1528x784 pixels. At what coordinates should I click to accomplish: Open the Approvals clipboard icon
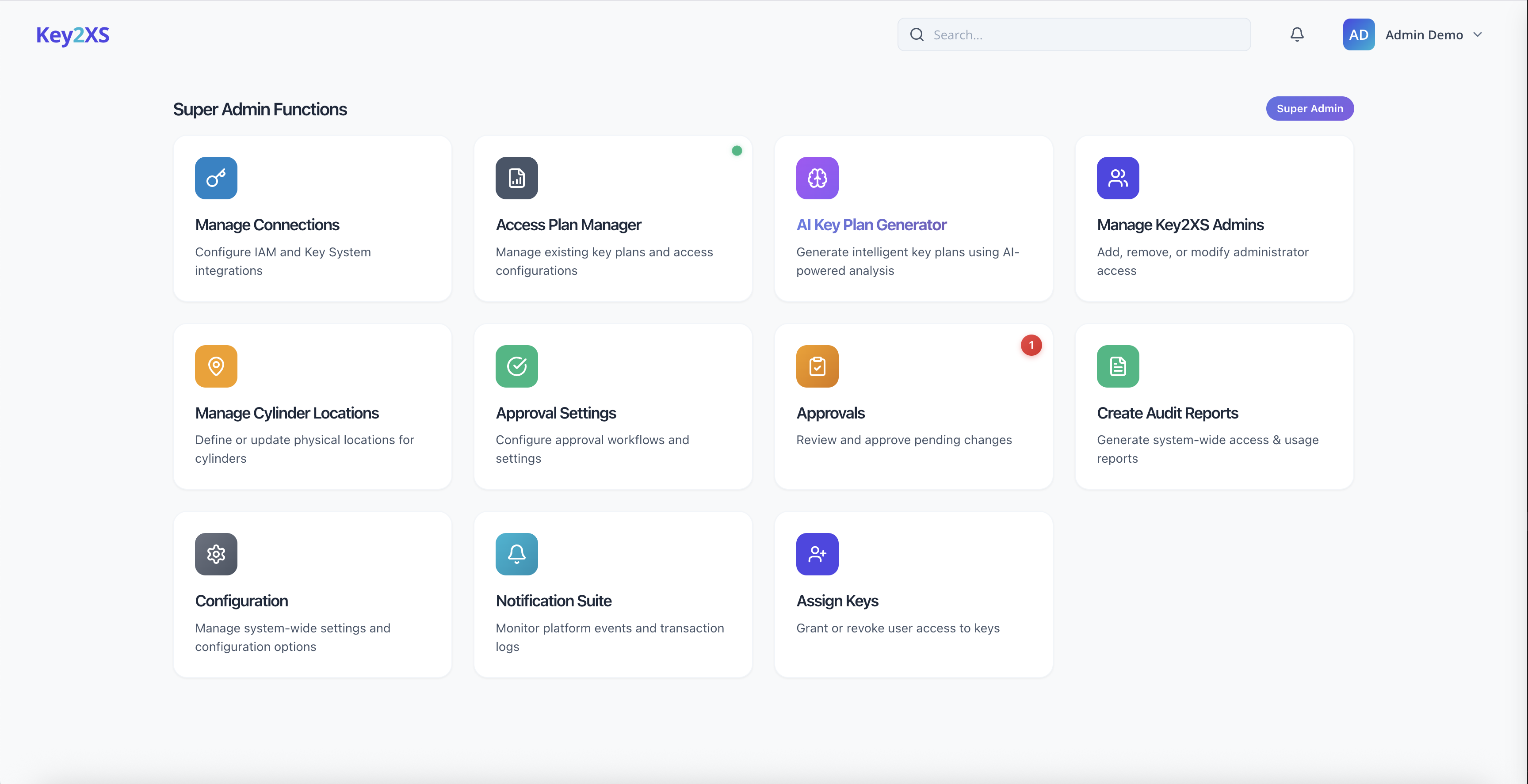click(x=817, y=366)
